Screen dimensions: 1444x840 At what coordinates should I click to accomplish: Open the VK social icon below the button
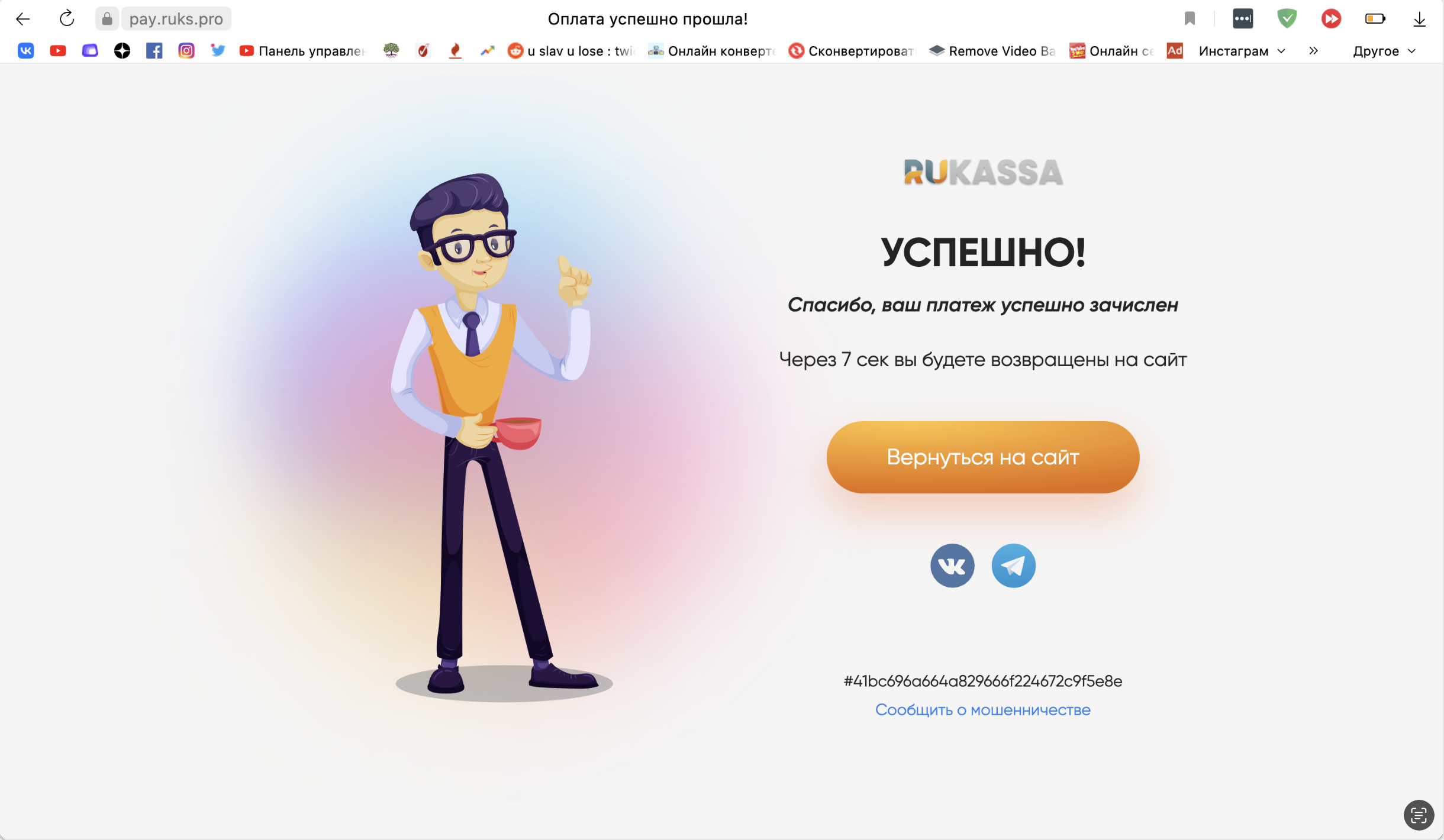click(x=952, y=566)
